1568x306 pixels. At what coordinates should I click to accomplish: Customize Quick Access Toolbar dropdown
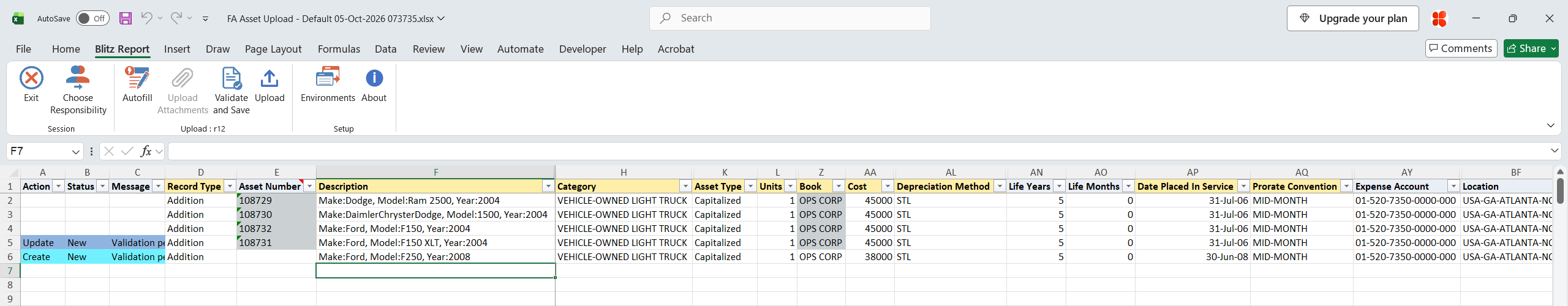[x=205, y=19]
